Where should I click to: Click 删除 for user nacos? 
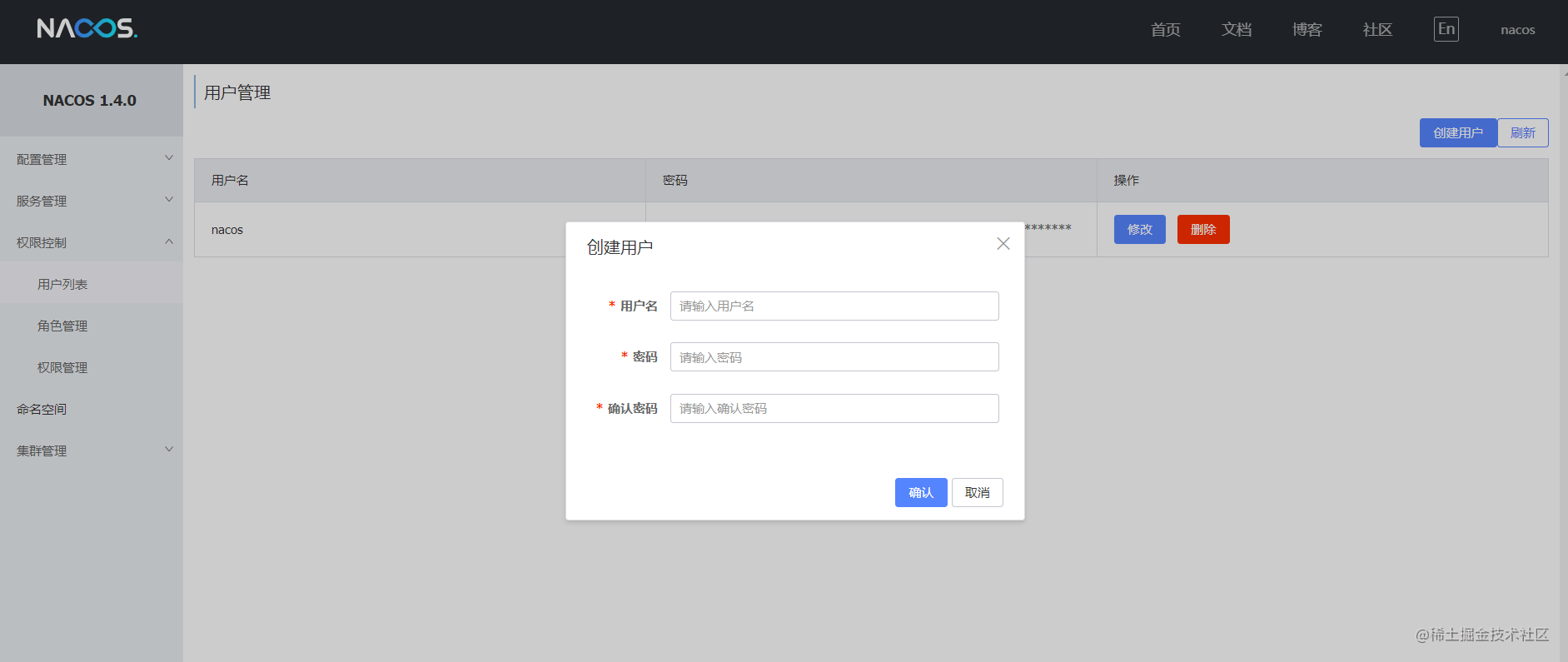tap(1203, 230)
